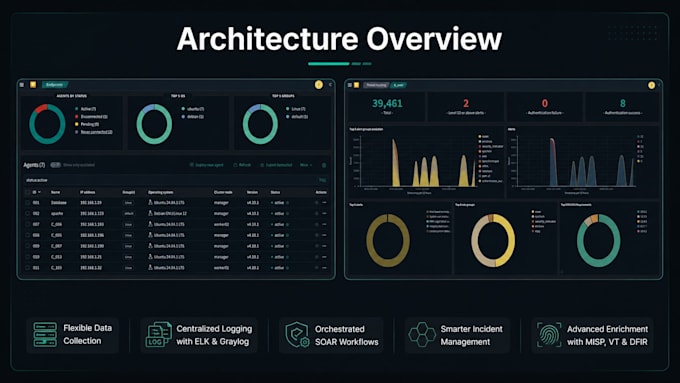The height and width of the screenshot is (383, 680).
Task: Check the select-all checkbox in agents table header
Action: [28, 192]
